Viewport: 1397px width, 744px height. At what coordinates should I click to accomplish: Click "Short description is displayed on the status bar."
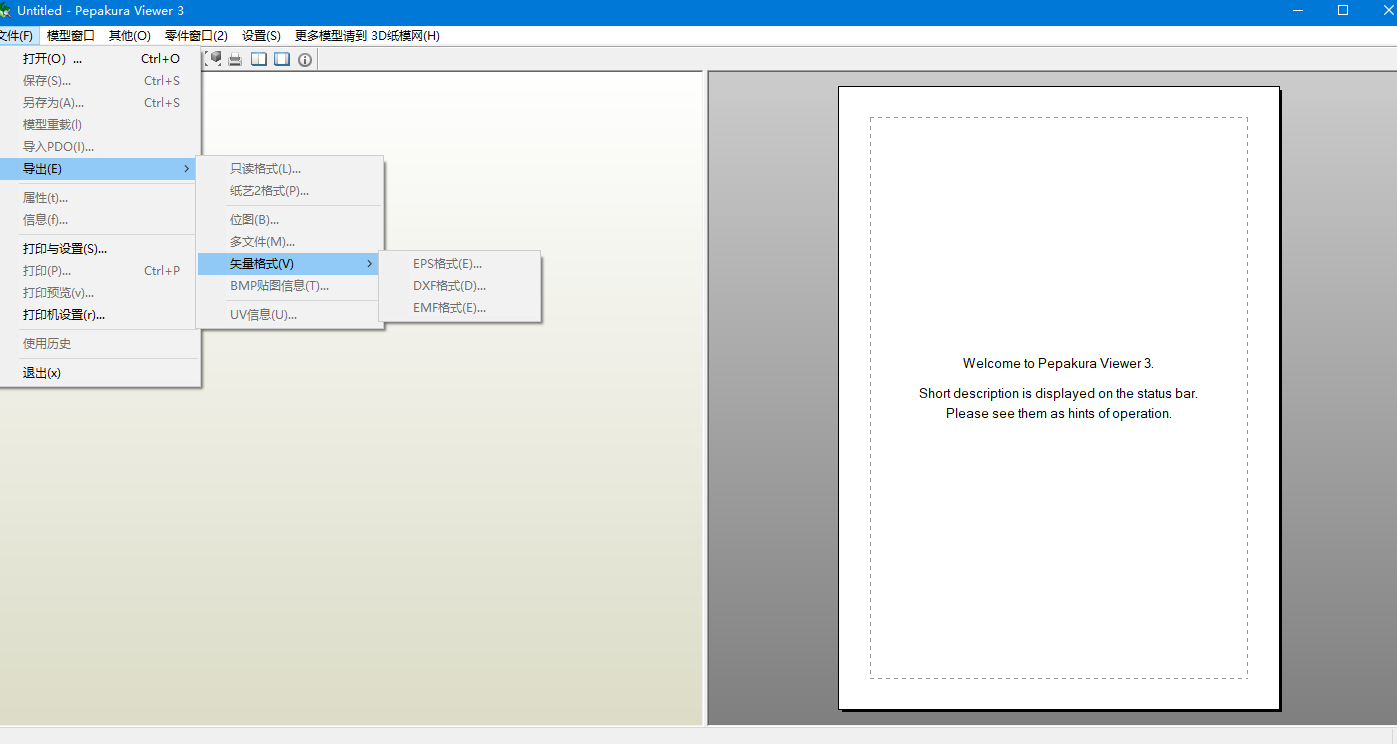click(1058, 393)
